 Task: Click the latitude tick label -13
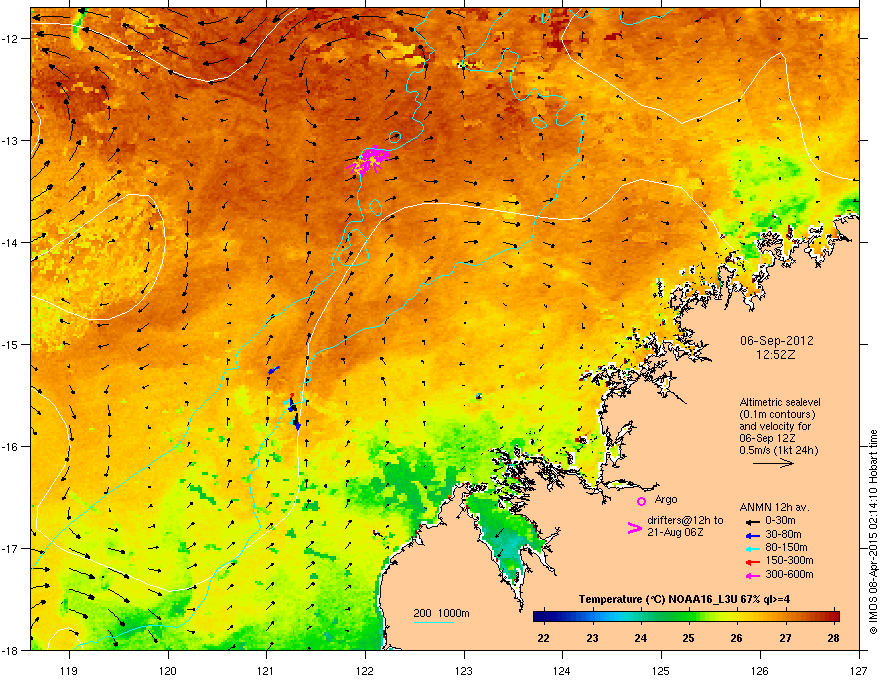pyautogui.click(x=10, y=140)
